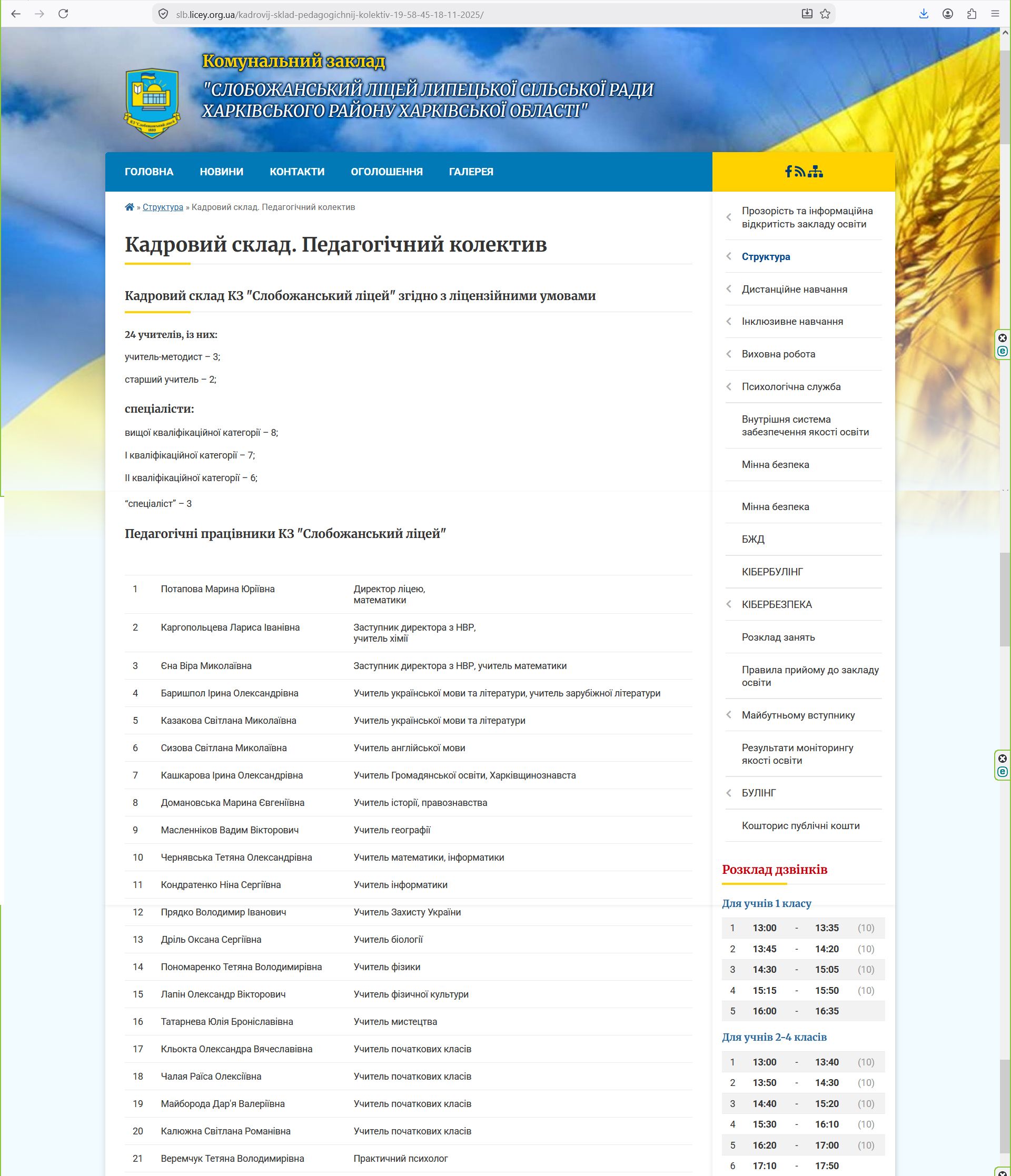Open the RSS feed icon
Screen dimensions: 1011x1176
800,172
